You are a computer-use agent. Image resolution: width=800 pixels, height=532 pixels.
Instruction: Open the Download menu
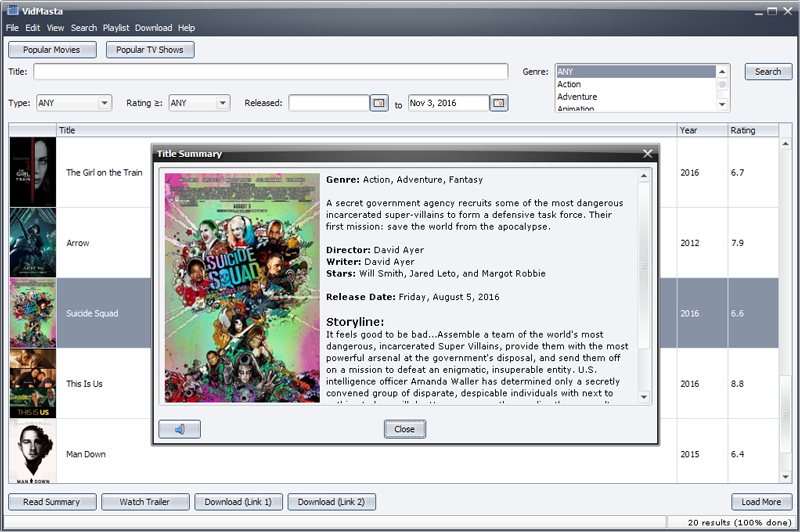[153, 28]
